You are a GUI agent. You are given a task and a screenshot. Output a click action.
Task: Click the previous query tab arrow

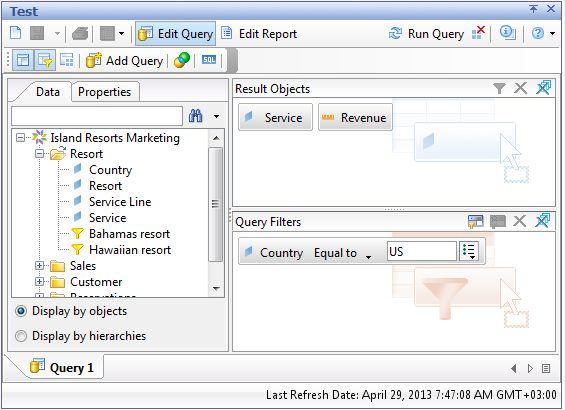point(514,368)
